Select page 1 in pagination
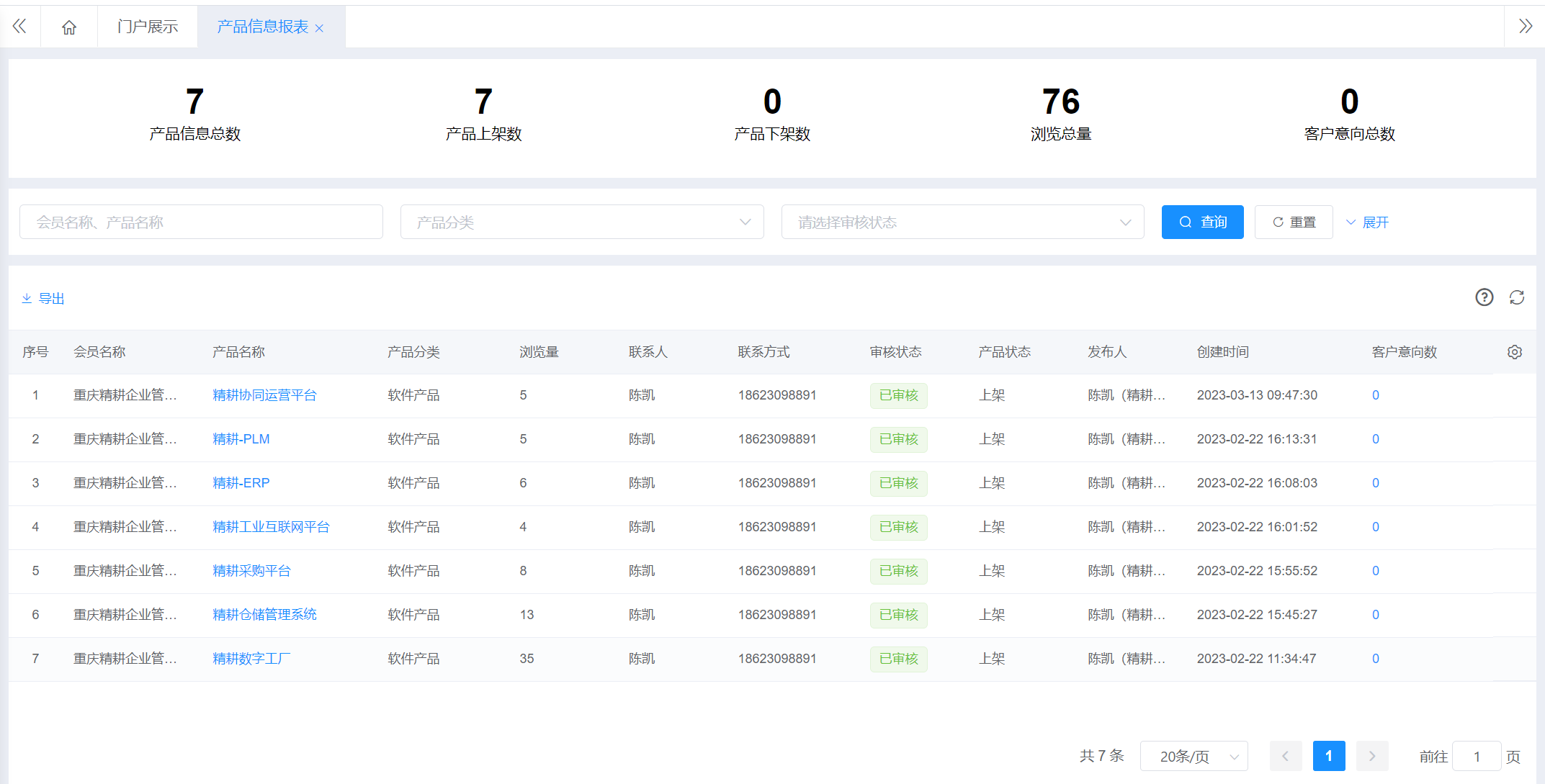 [x=1329, y=756]
